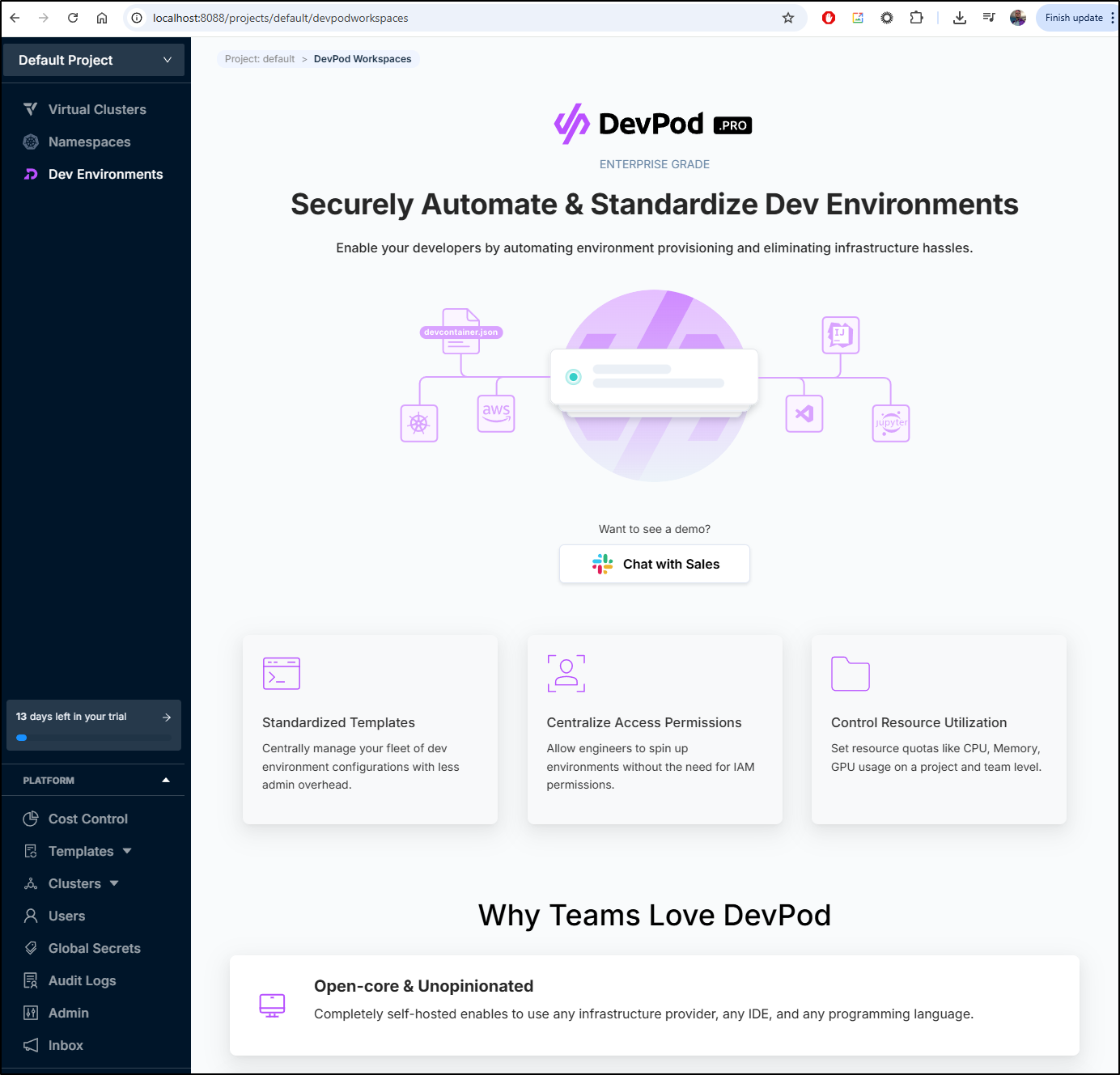The height and width of the screenshot is (1075, 1120).
Task: Click the Namespaces icon
Action: point(31,142)
